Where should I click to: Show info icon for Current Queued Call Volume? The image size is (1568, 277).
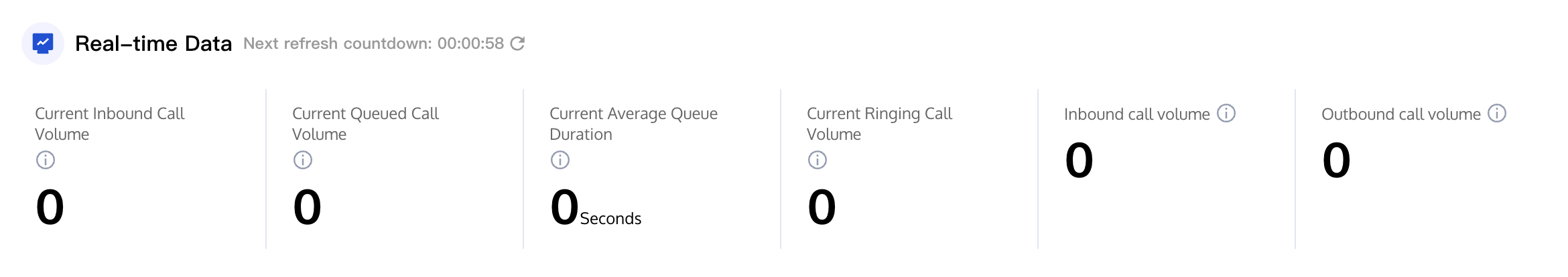pos(303,160)
